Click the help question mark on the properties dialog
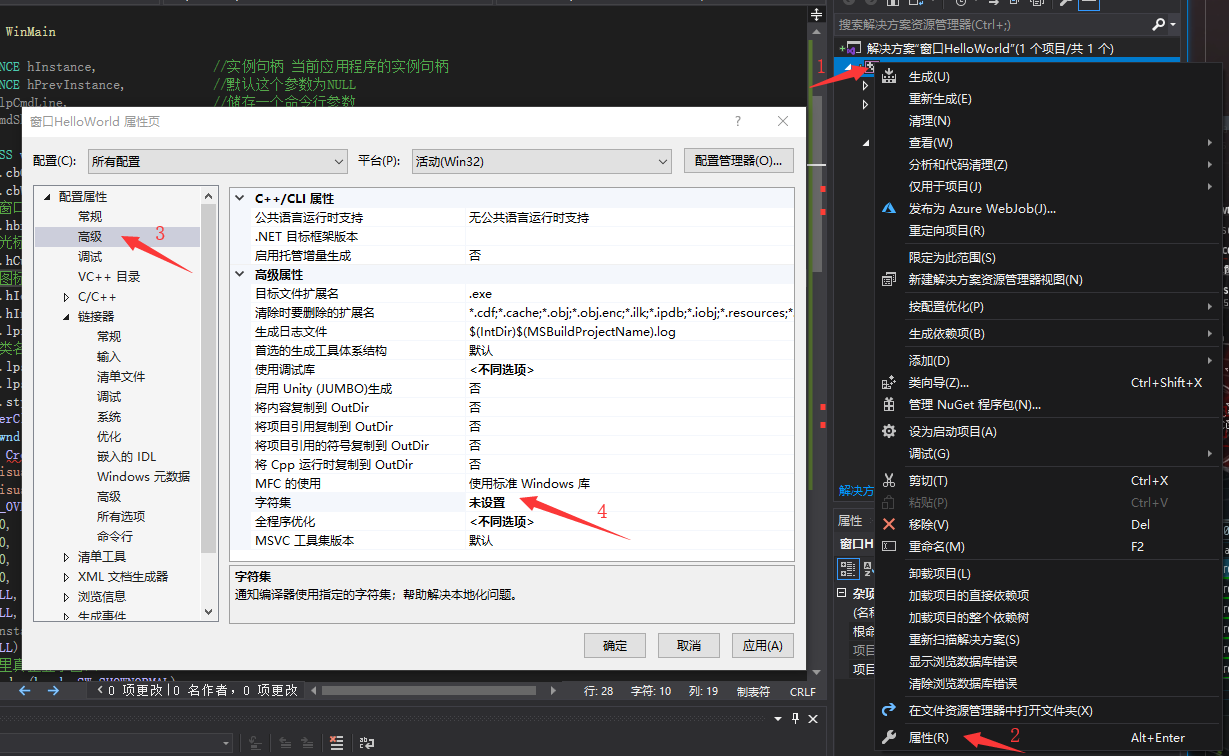This screenshot has width=1229, height=756. click(x=737, y=121)
